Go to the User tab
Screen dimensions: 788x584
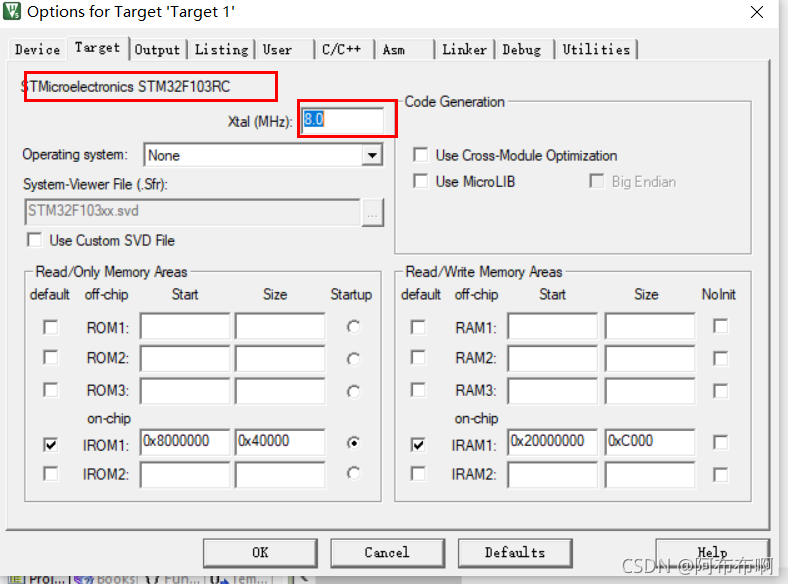283,49
